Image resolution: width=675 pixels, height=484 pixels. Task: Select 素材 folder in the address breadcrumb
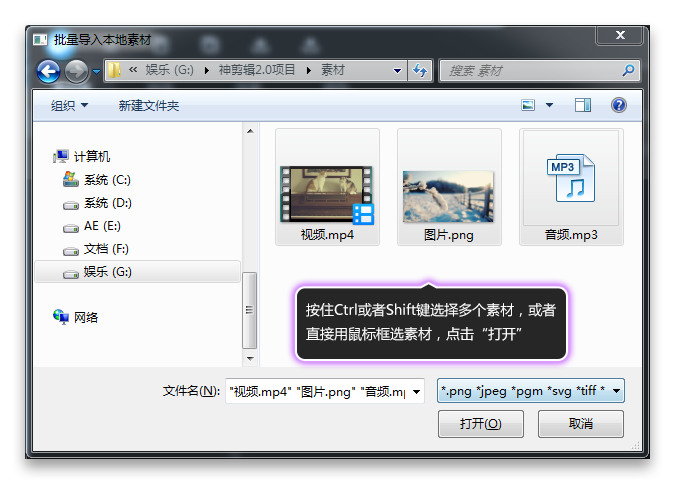(333, 70)
